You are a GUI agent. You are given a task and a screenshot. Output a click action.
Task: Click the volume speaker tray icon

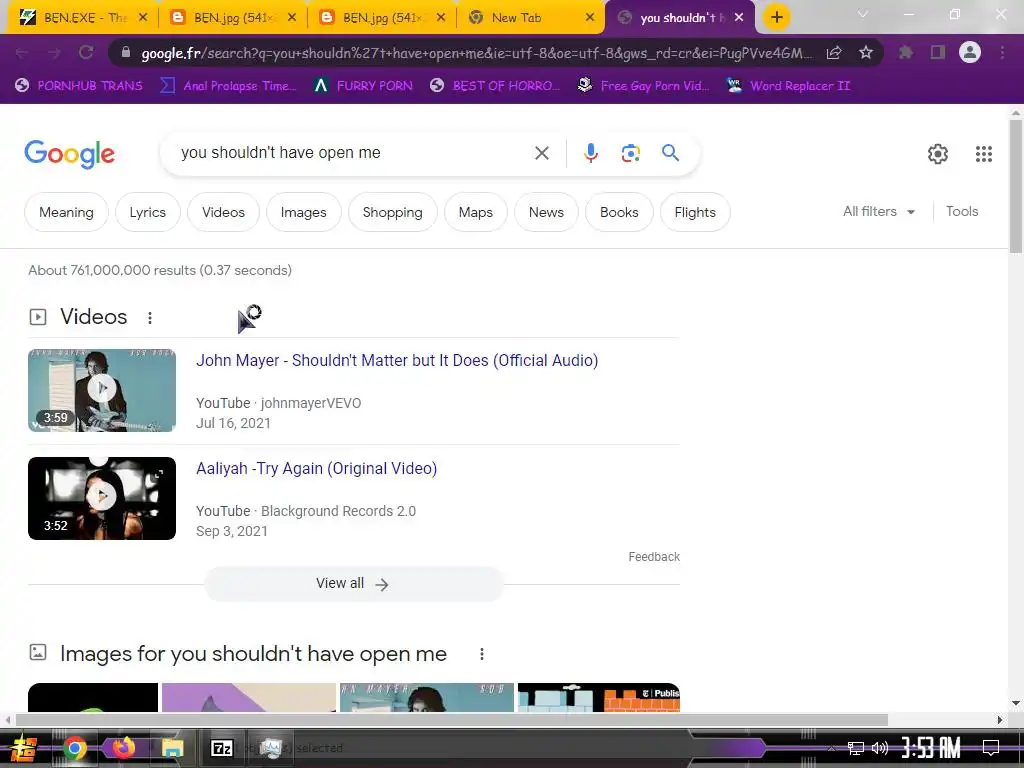pos(880,748)
